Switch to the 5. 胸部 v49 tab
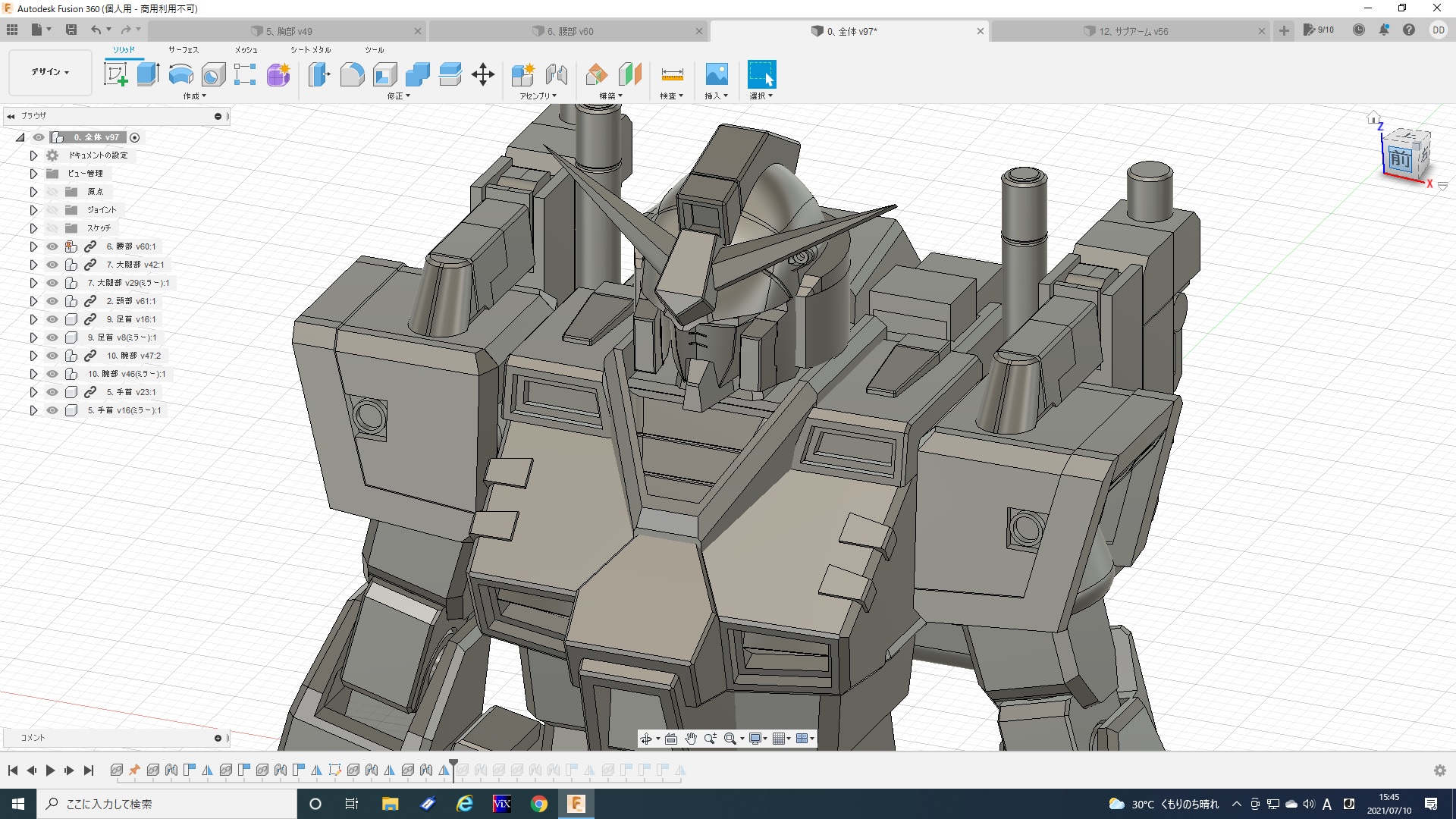1456x819 pixels. click(x=290, y=31)
